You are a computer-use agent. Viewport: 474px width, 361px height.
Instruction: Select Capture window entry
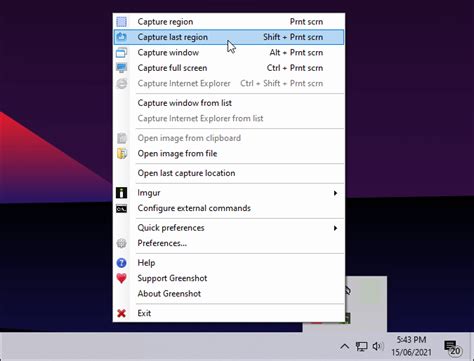click(x=229, y=52)
